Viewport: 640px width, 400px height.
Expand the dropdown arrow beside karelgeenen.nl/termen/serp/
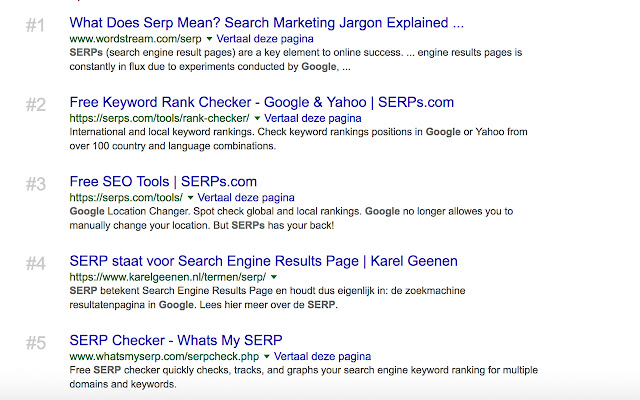273,277
